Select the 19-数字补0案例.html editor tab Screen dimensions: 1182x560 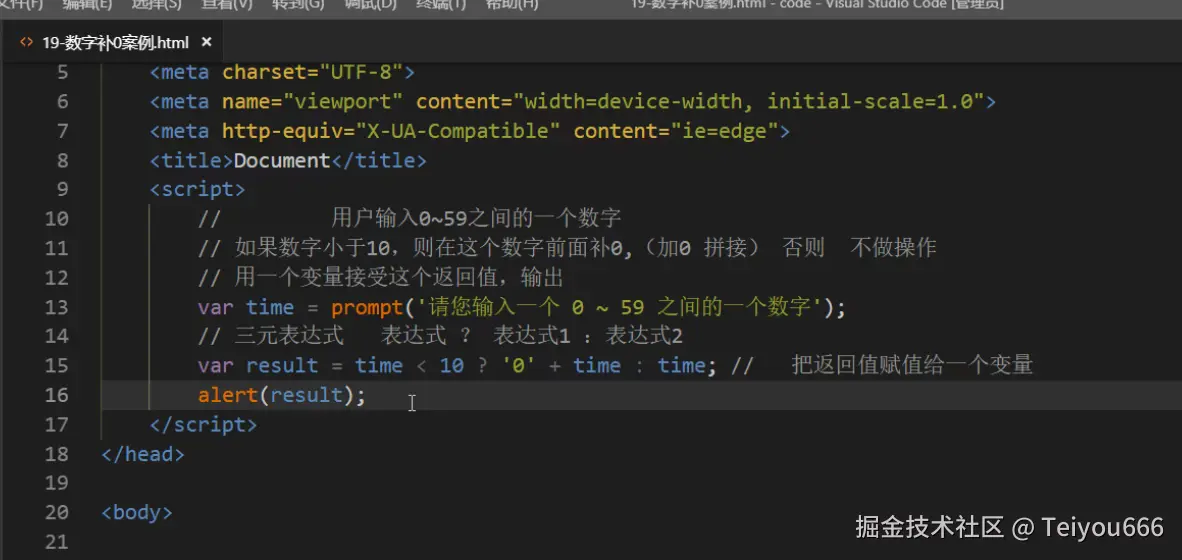[x=115, y=42]
